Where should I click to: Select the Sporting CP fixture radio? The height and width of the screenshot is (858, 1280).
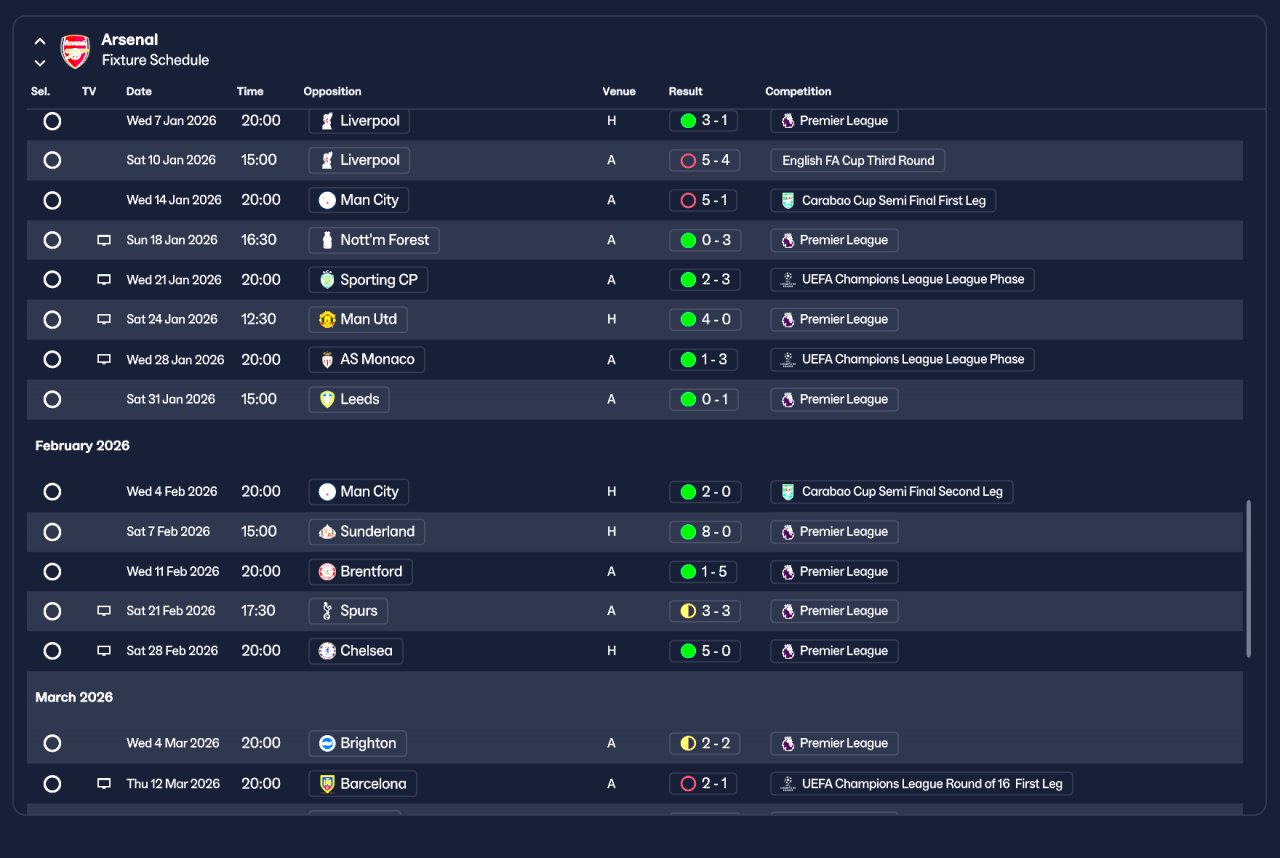pos(52,280)
